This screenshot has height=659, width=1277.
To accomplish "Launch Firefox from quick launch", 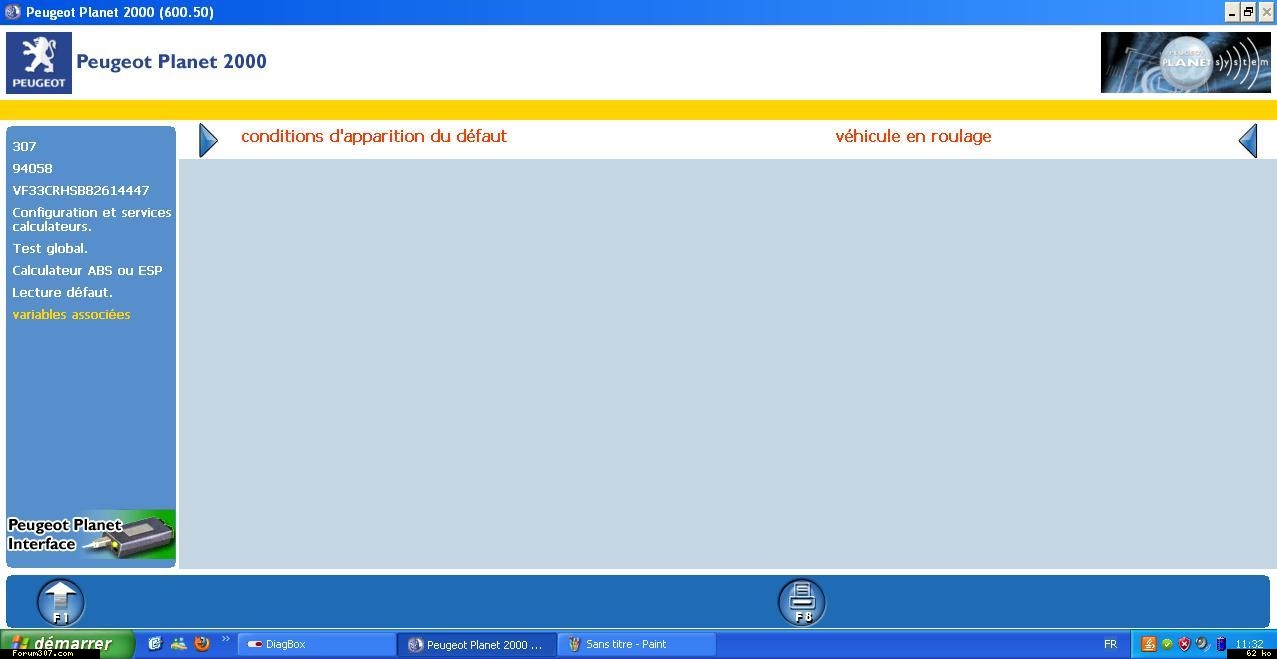I will pos(202,644).
